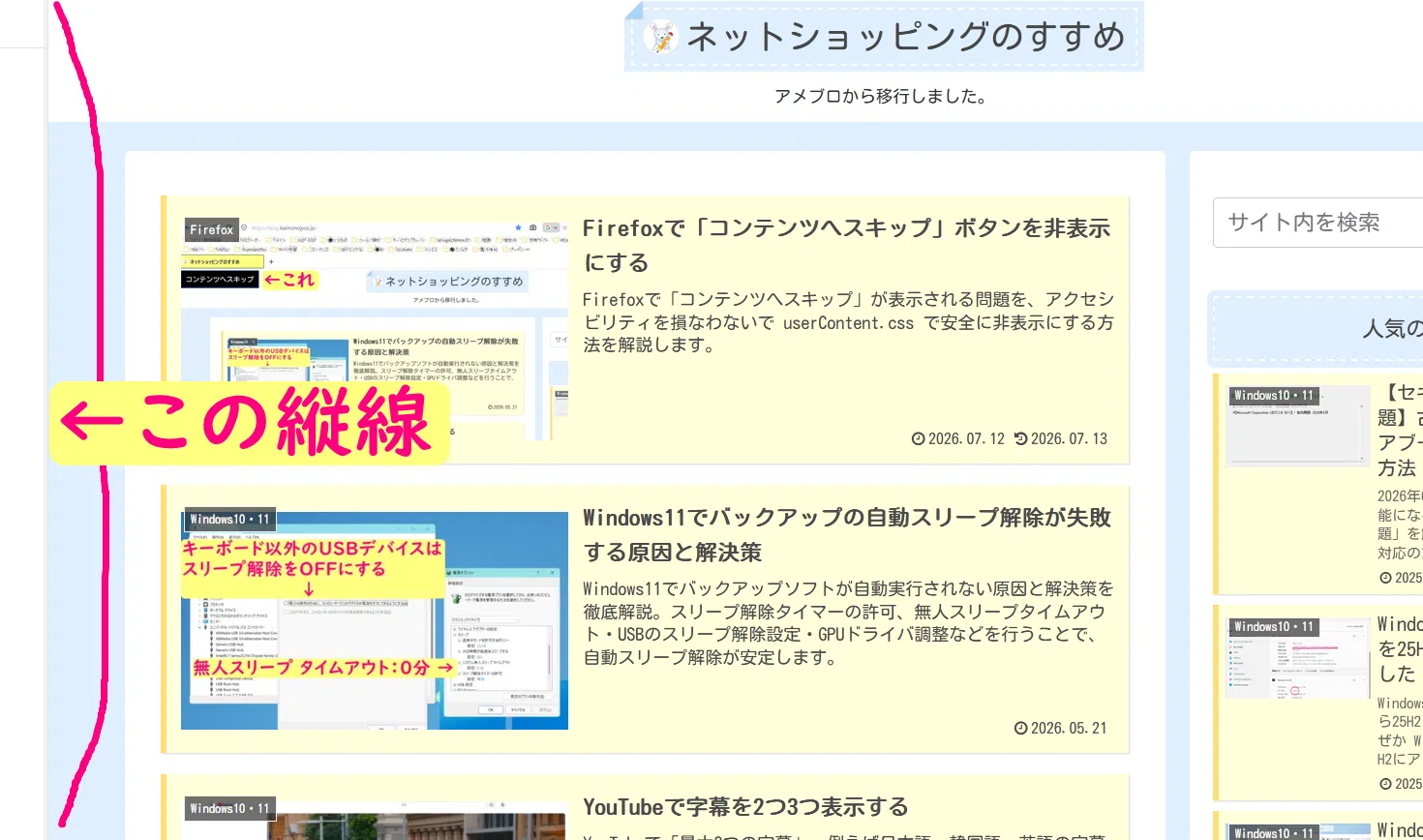Click clock icon in first sidebar popular card
1423x840 pixels.
coord(1385,578)
